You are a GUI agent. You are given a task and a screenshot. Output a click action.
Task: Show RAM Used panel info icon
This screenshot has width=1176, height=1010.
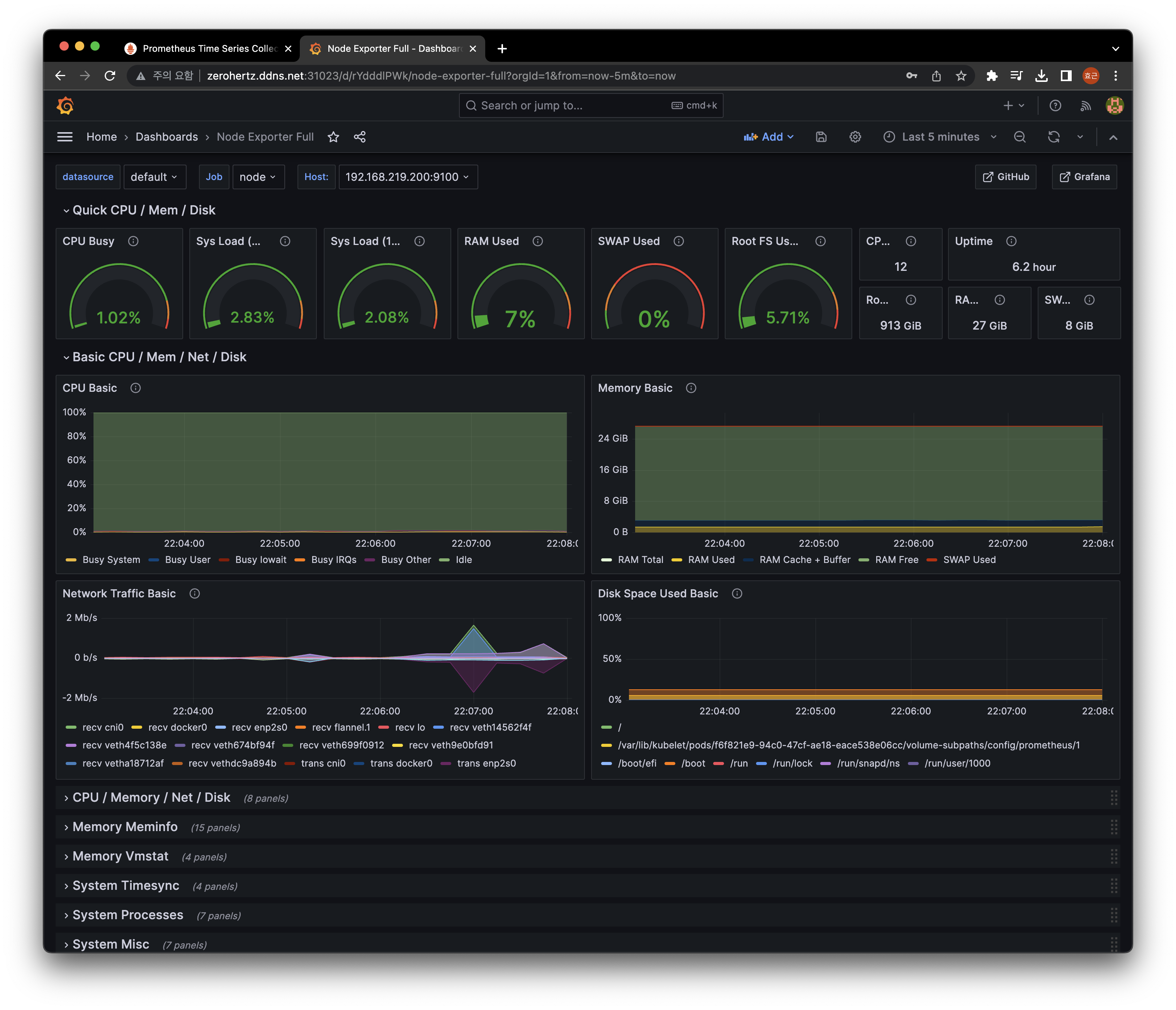pos(537,241)
